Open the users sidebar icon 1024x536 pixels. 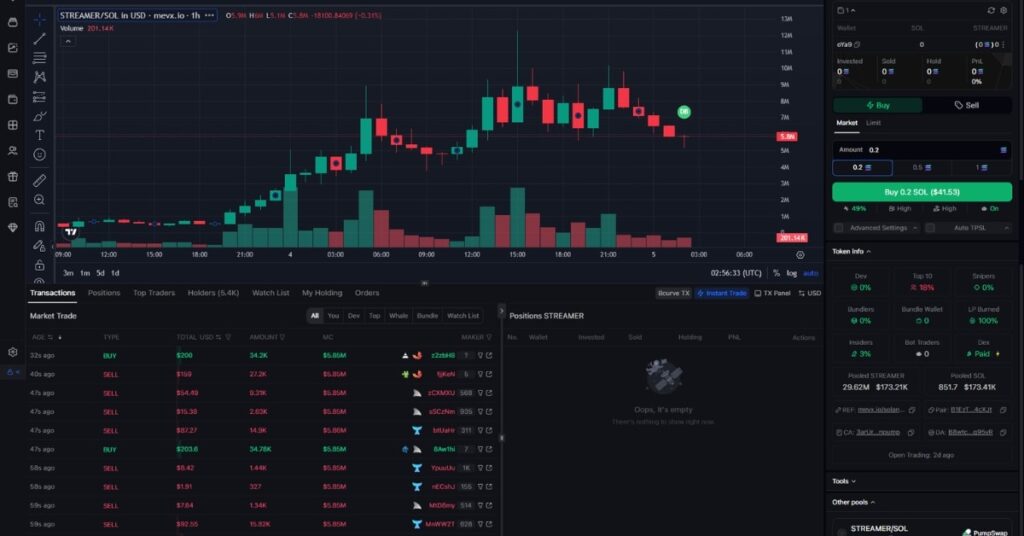pyautogui.click(x=12, y=151)
